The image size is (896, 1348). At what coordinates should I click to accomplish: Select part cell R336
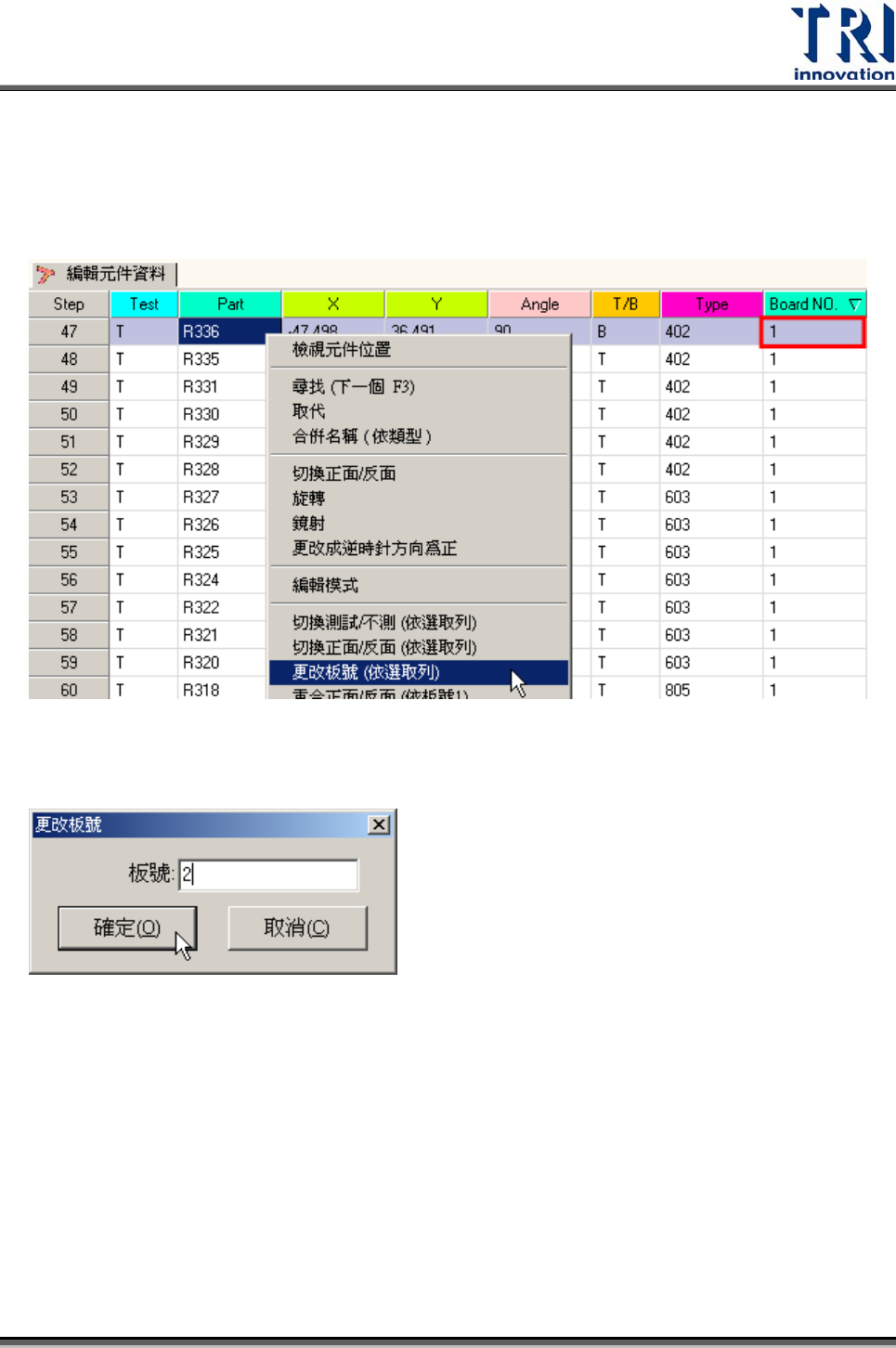click(x=229, y=331)
